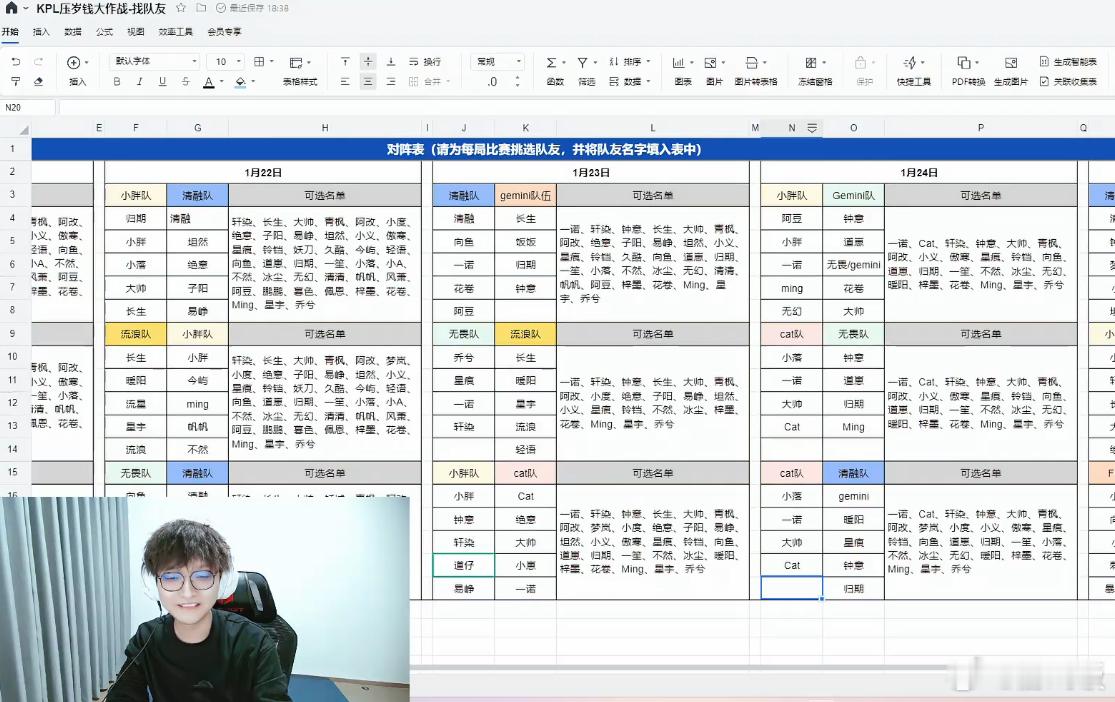This screenshot has height=702, width=1115.
Task: Open the 数据 data dropdown in toolbar
Action: pyautogui.click(x=629, y=82)
